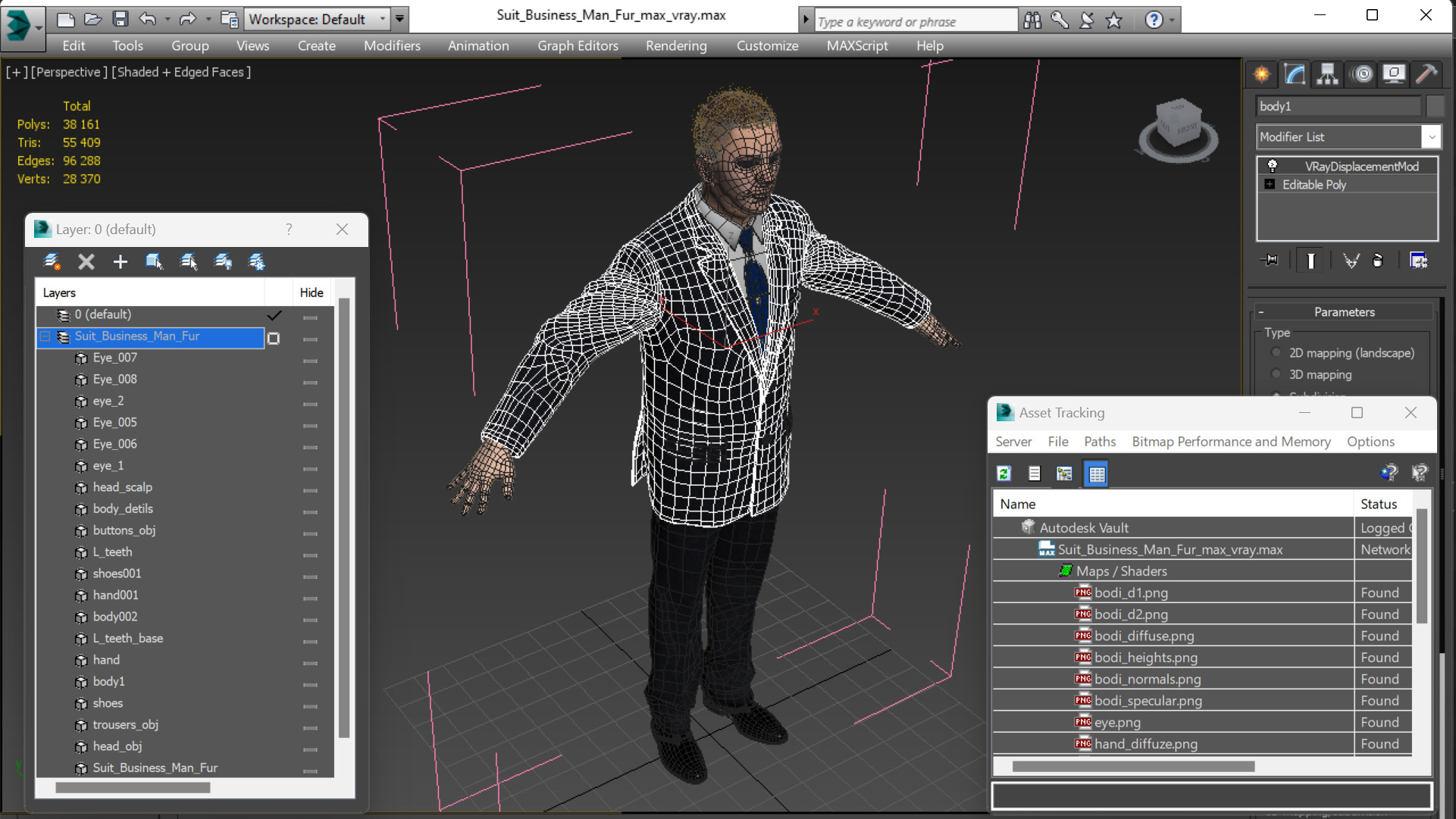The height and width of the screenshot is (819, 1456).
Task: Switch Asset Tracking to table view icon
Action: (1096, 474)
